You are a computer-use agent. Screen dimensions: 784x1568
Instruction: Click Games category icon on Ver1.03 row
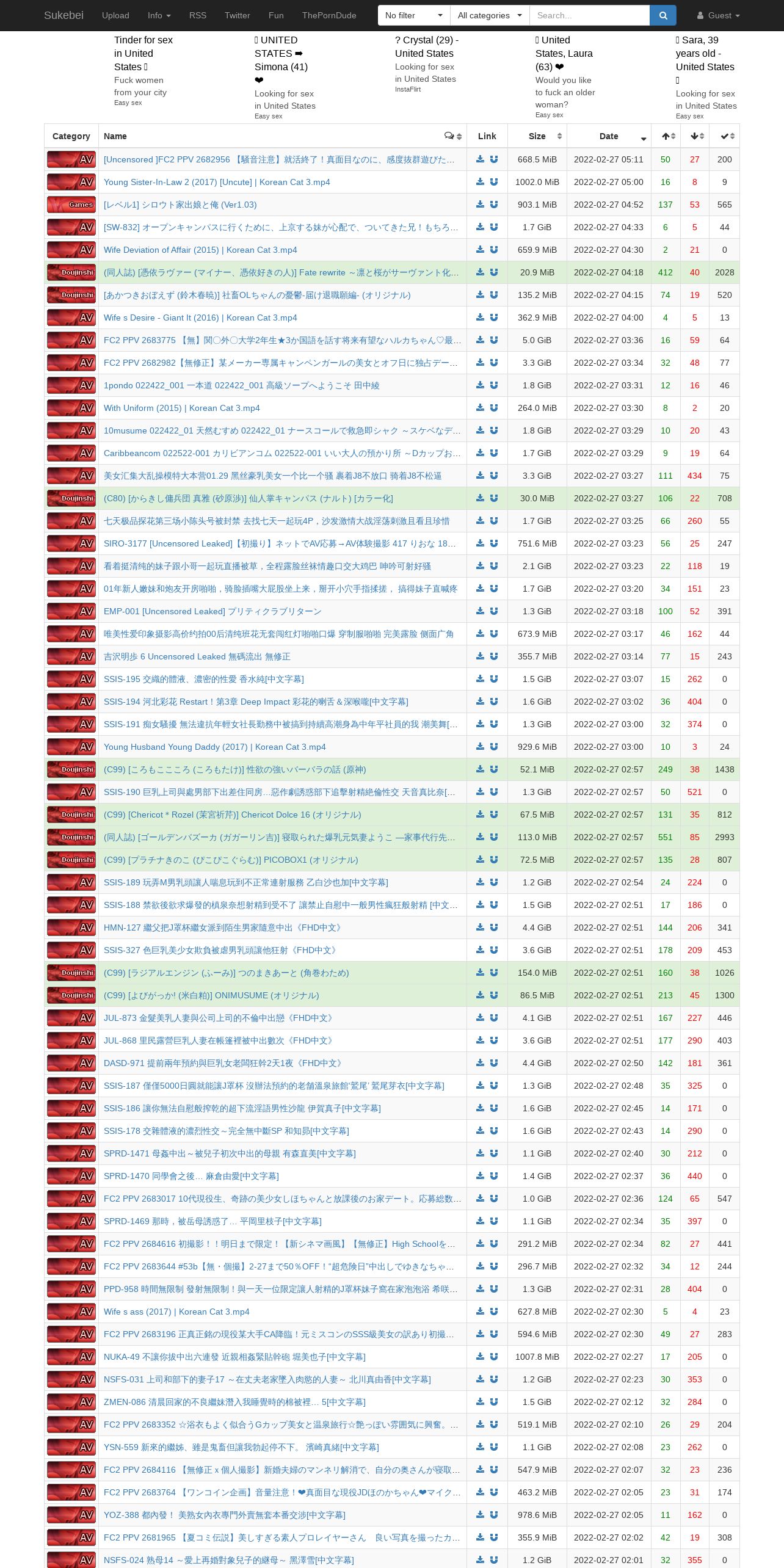coord(71,205)
